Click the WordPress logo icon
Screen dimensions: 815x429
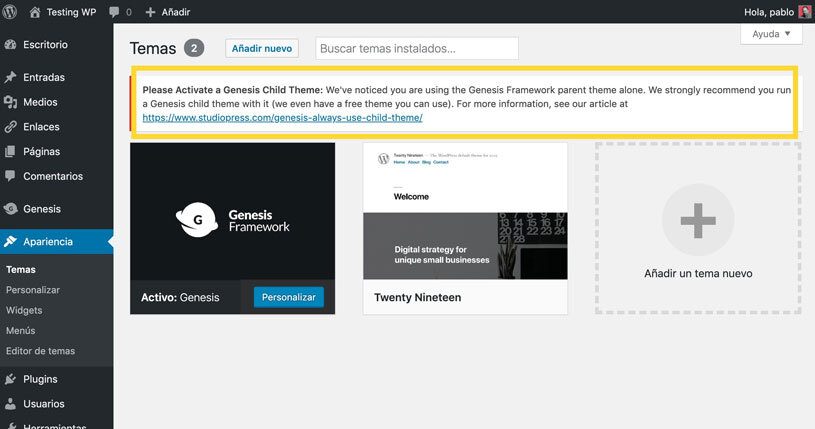(x=9, y=11)
